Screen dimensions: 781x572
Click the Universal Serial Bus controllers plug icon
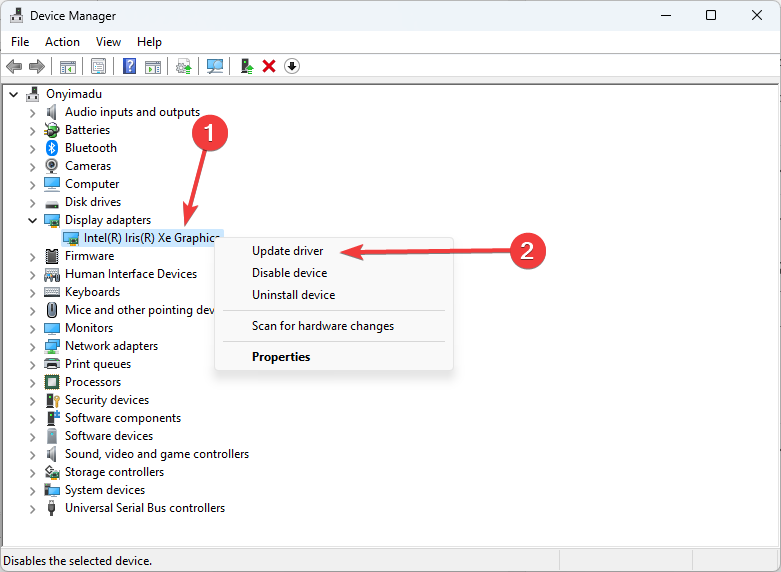51,508
